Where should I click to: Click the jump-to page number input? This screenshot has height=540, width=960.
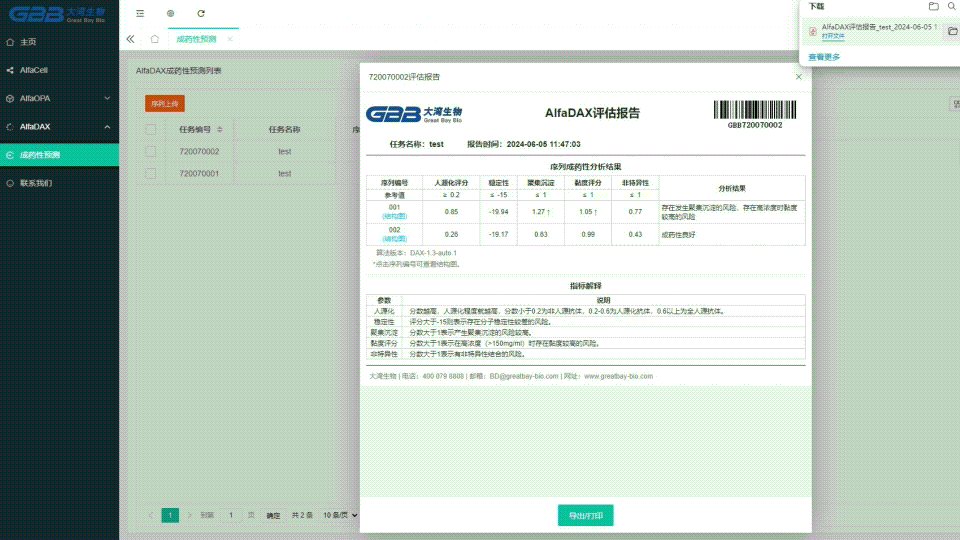231,516
